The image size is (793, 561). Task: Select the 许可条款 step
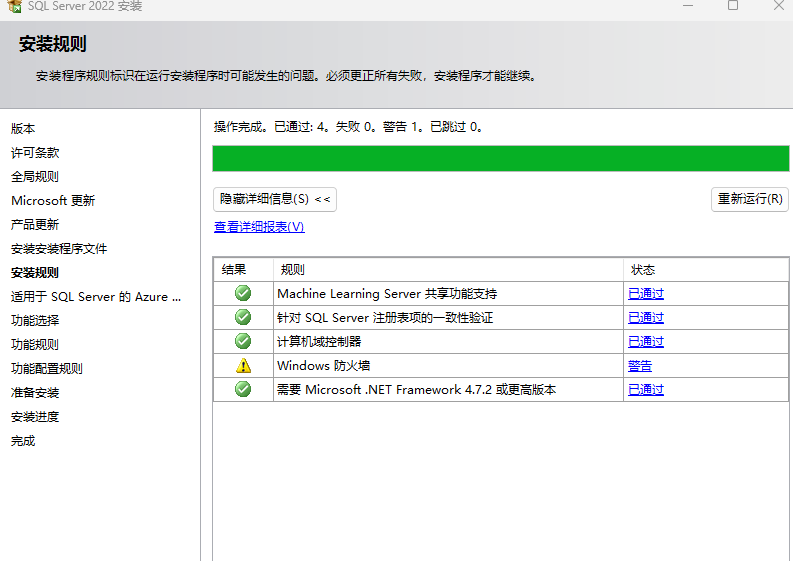(35, 153)
